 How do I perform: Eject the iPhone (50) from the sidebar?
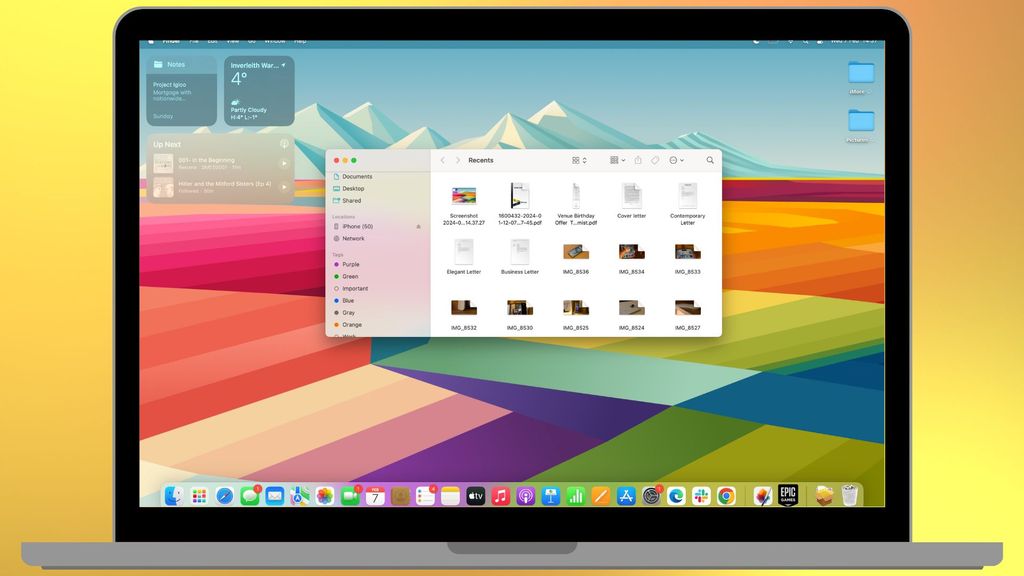(419, 225)
